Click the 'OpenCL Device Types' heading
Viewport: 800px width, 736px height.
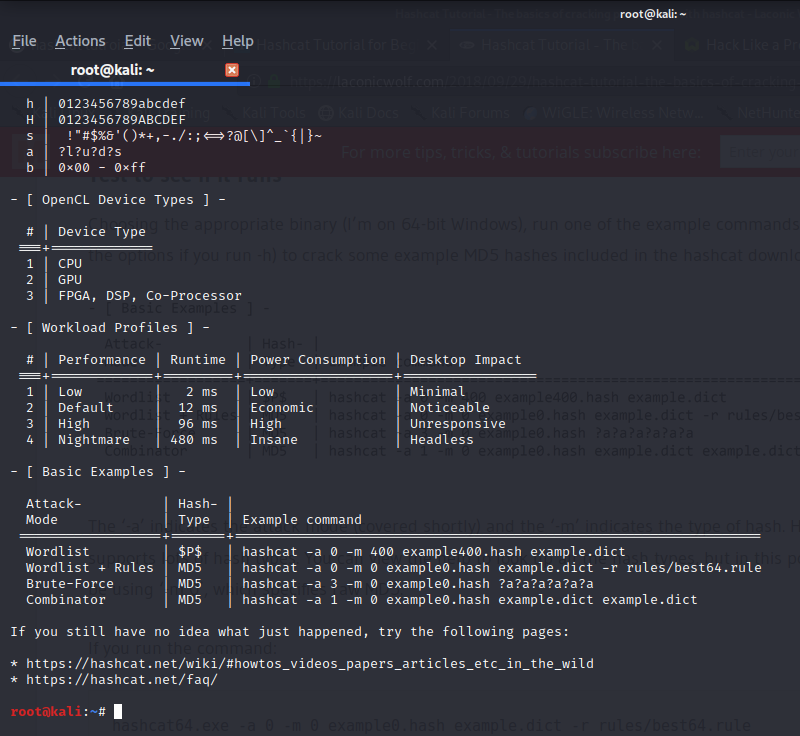(117, 199)
